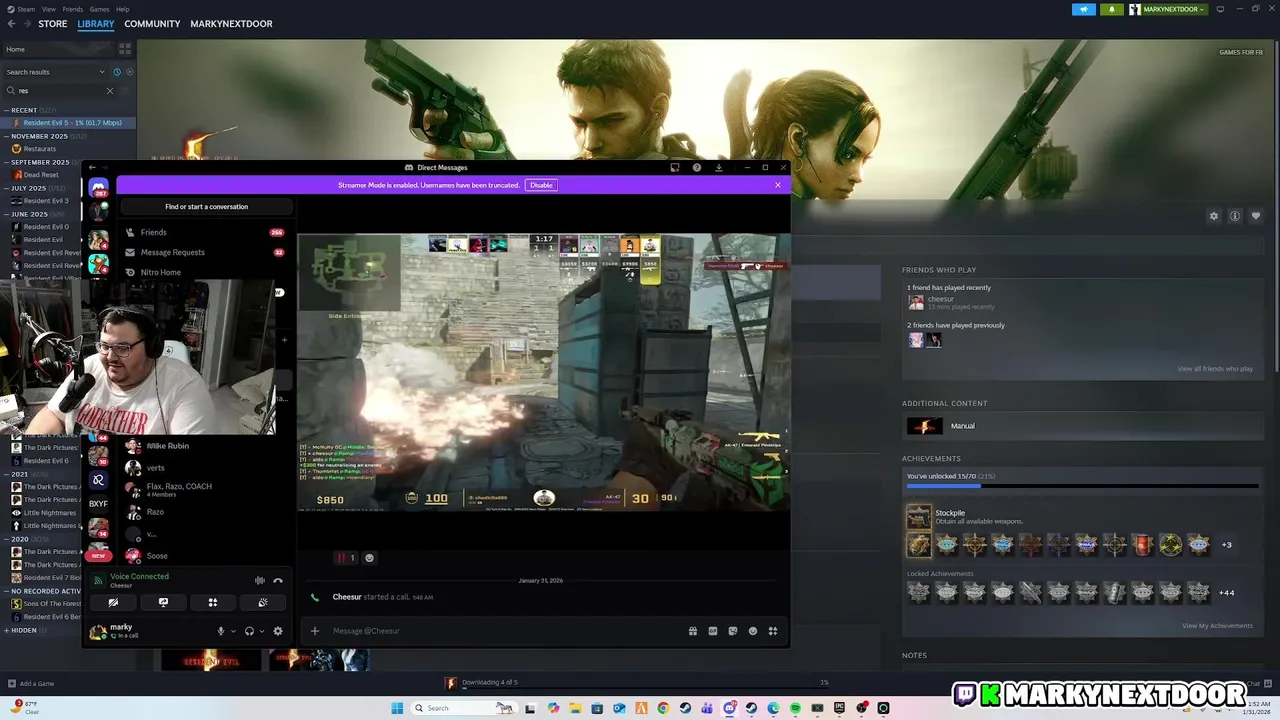Collapse the JULY 2025 section
1280x720 pixels.
click(7, 188)
